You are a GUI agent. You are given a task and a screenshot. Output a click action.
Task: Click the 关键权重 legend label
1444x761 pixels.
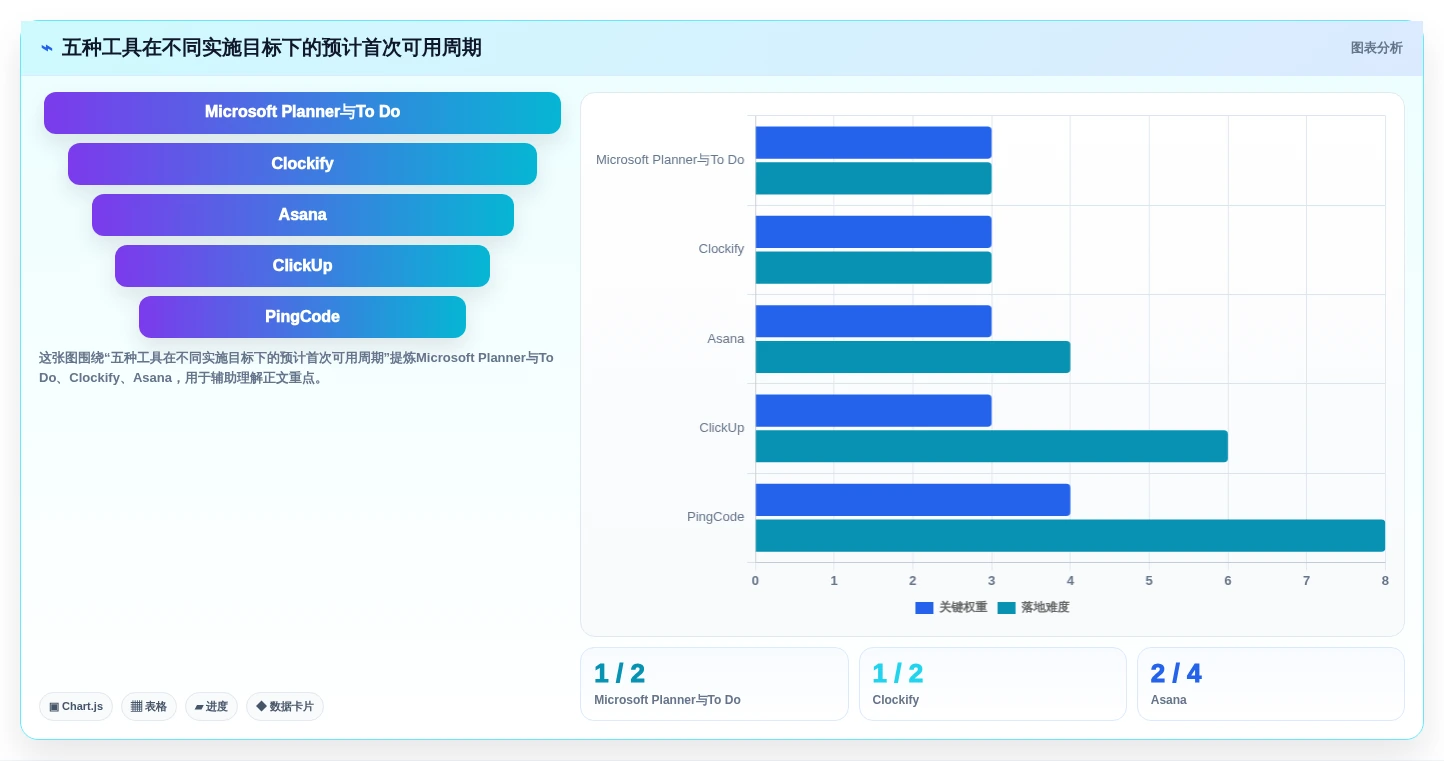(x=963, y=608)
